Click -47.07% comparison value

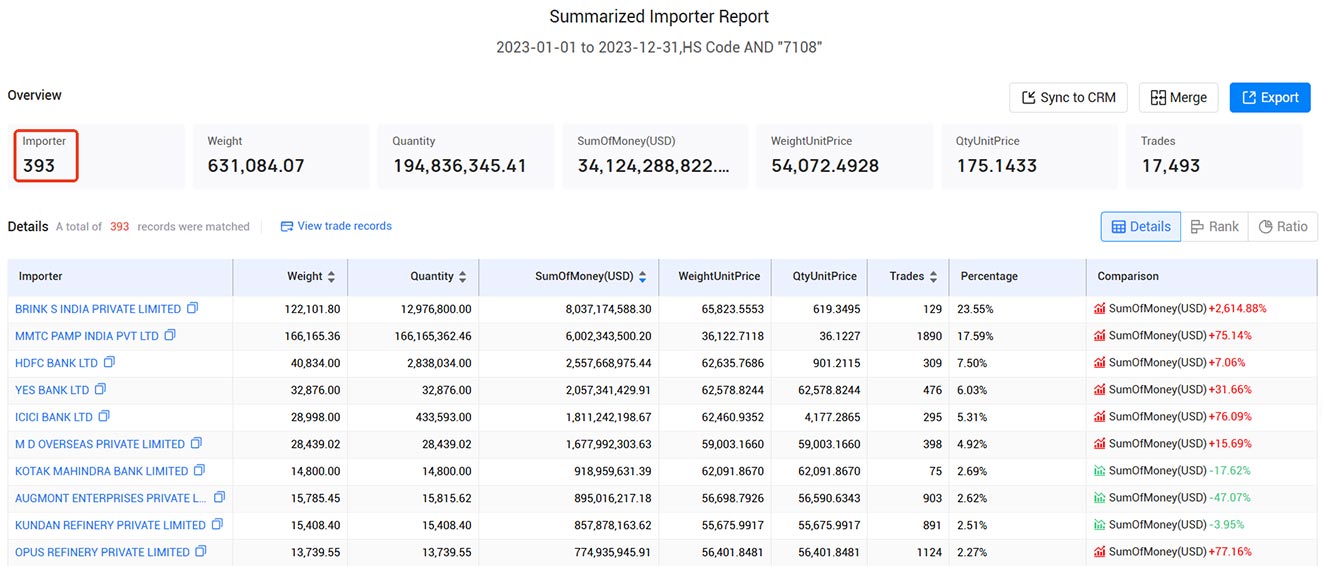[x=1229, y=498]
